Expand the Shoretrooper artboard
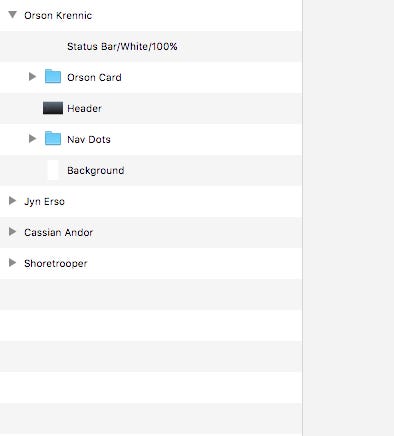This screenshot has height=436, width=394. click(x=12, y=263)
